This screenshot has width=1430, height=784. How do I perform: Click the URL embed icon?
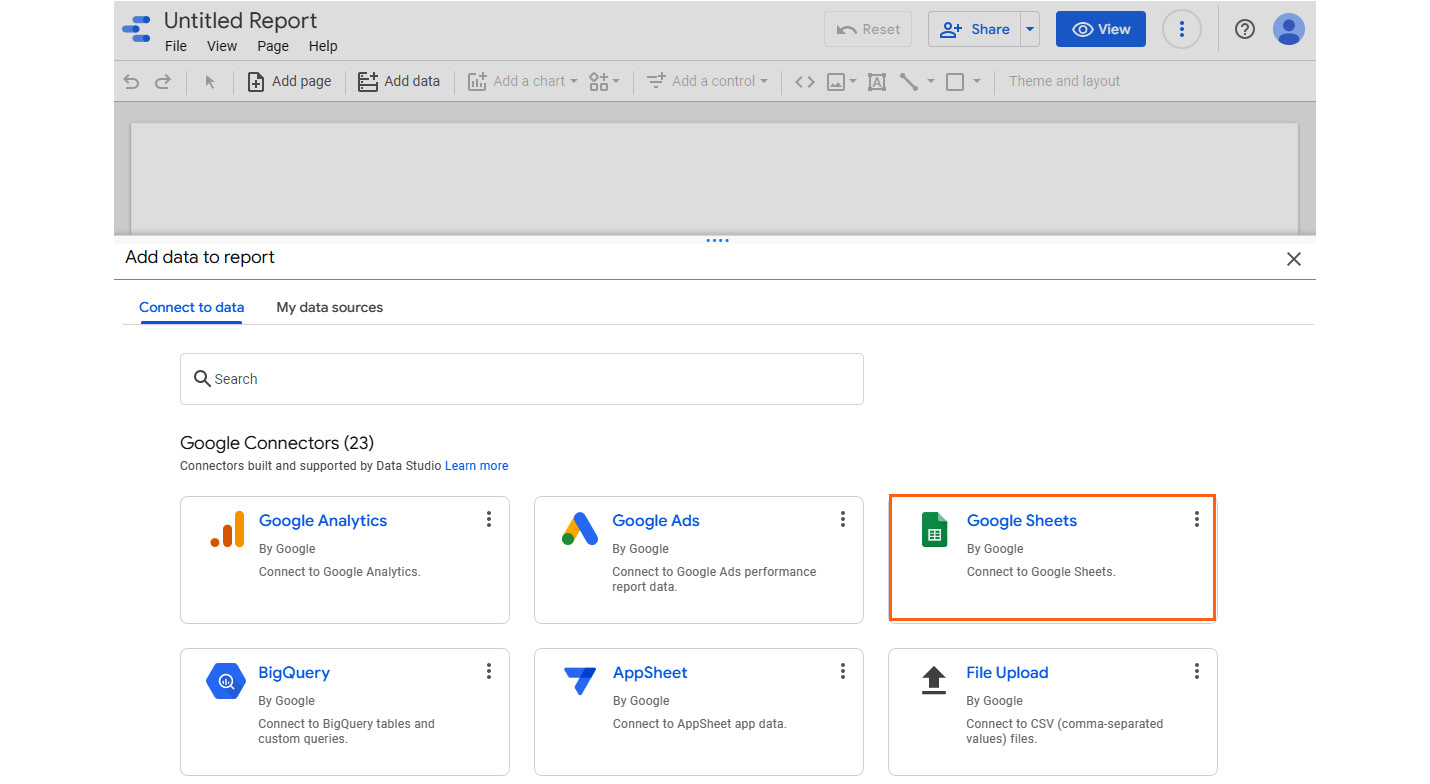(x=805, y=82)
